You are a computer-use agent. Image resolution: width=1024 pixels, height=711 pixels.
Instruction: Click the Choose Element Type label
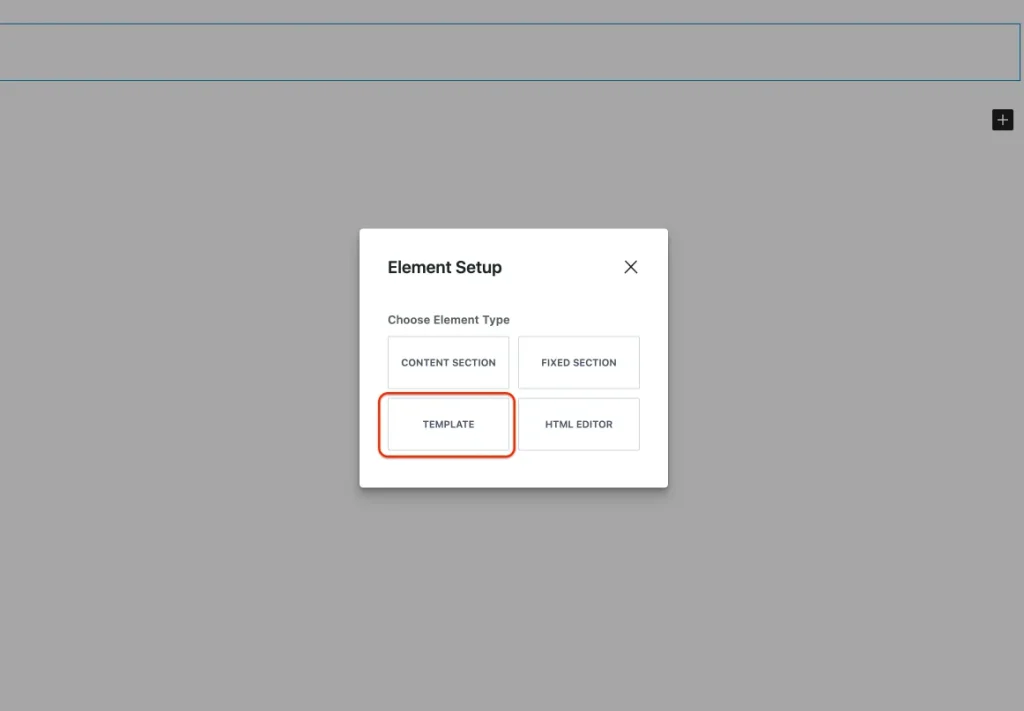click(x=449, y=320)
